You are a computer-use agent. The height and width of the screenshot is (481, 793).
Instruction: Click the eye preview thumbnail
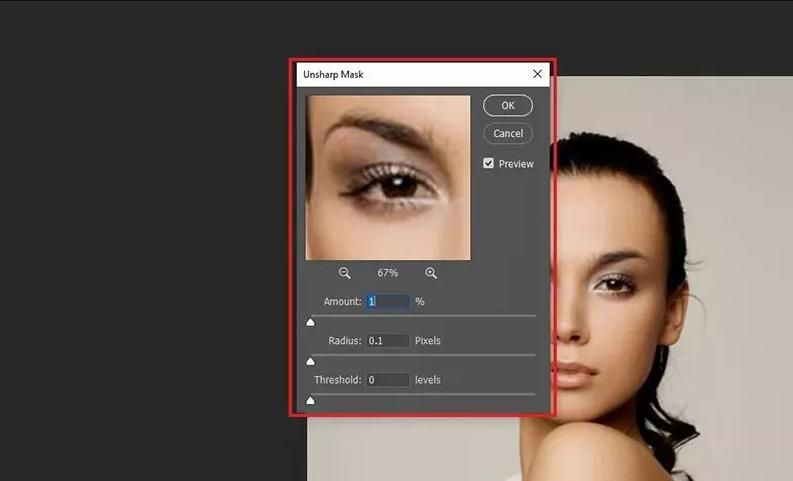(388, 178)
